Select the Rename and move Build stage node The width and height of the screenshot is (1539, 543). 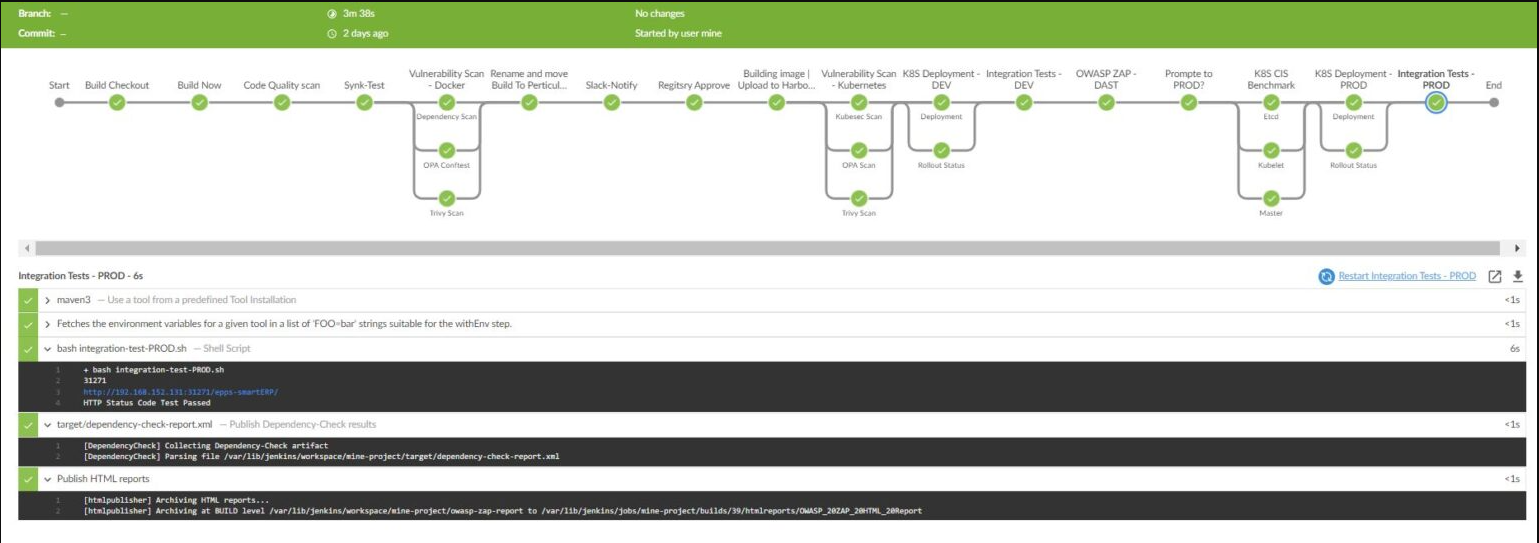(529, 102)
